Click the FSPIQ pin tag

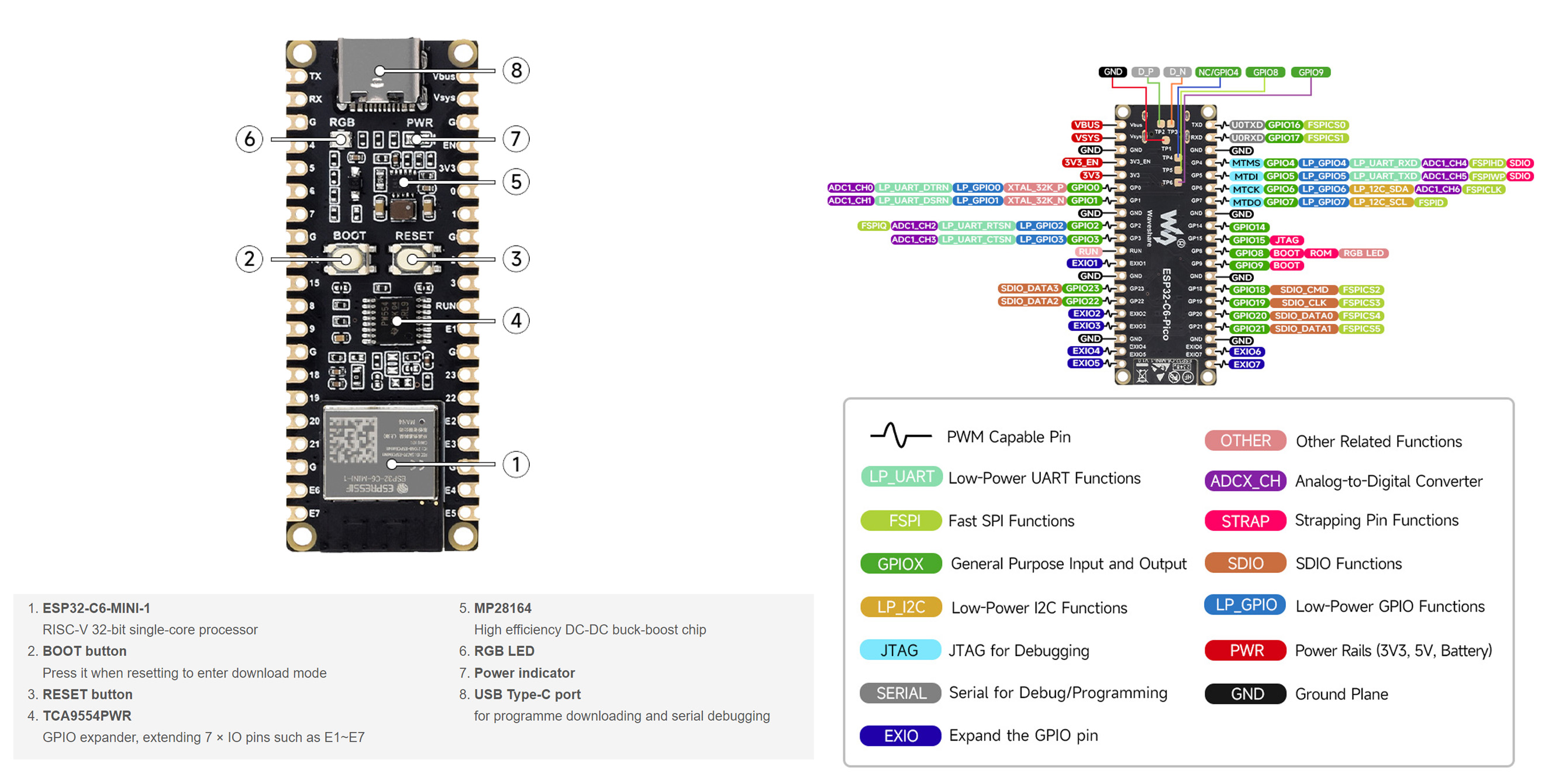(x=873, y=226)
